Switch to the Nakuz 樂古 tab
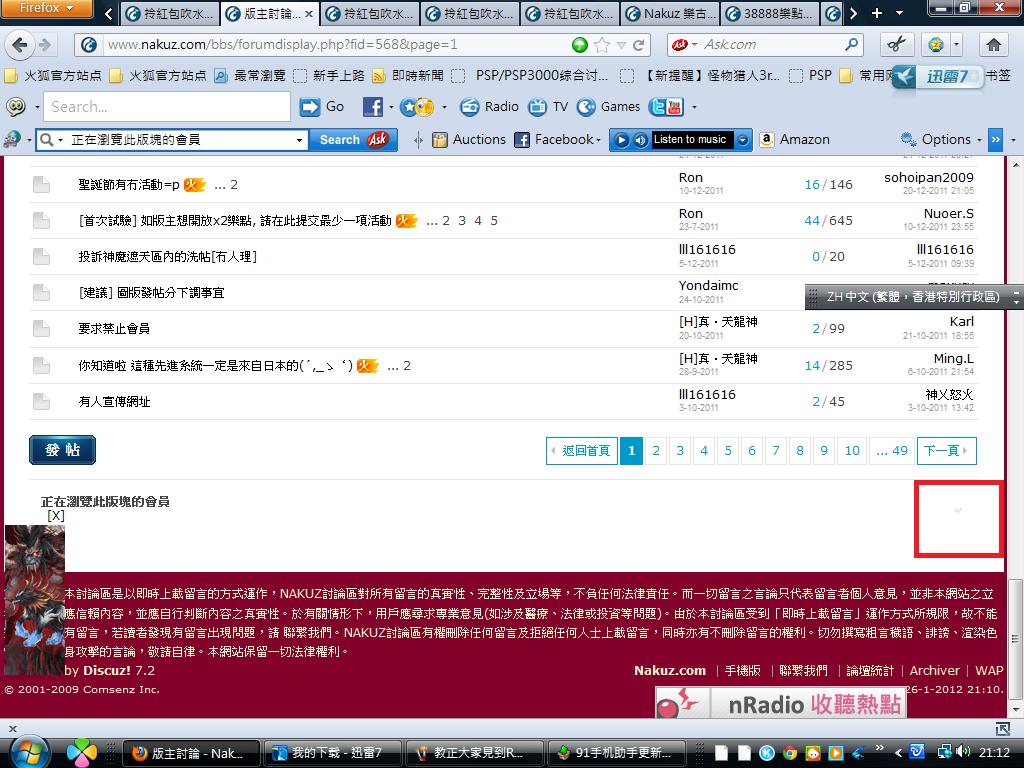This screenshot has width=1024, height=768. coord(671,13)
